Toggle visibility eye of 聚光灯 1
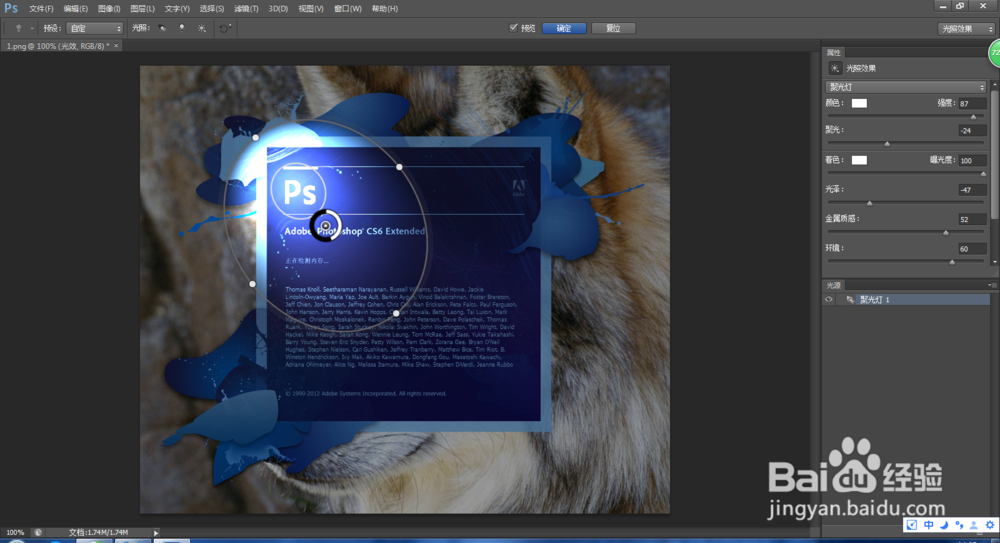 829,299
